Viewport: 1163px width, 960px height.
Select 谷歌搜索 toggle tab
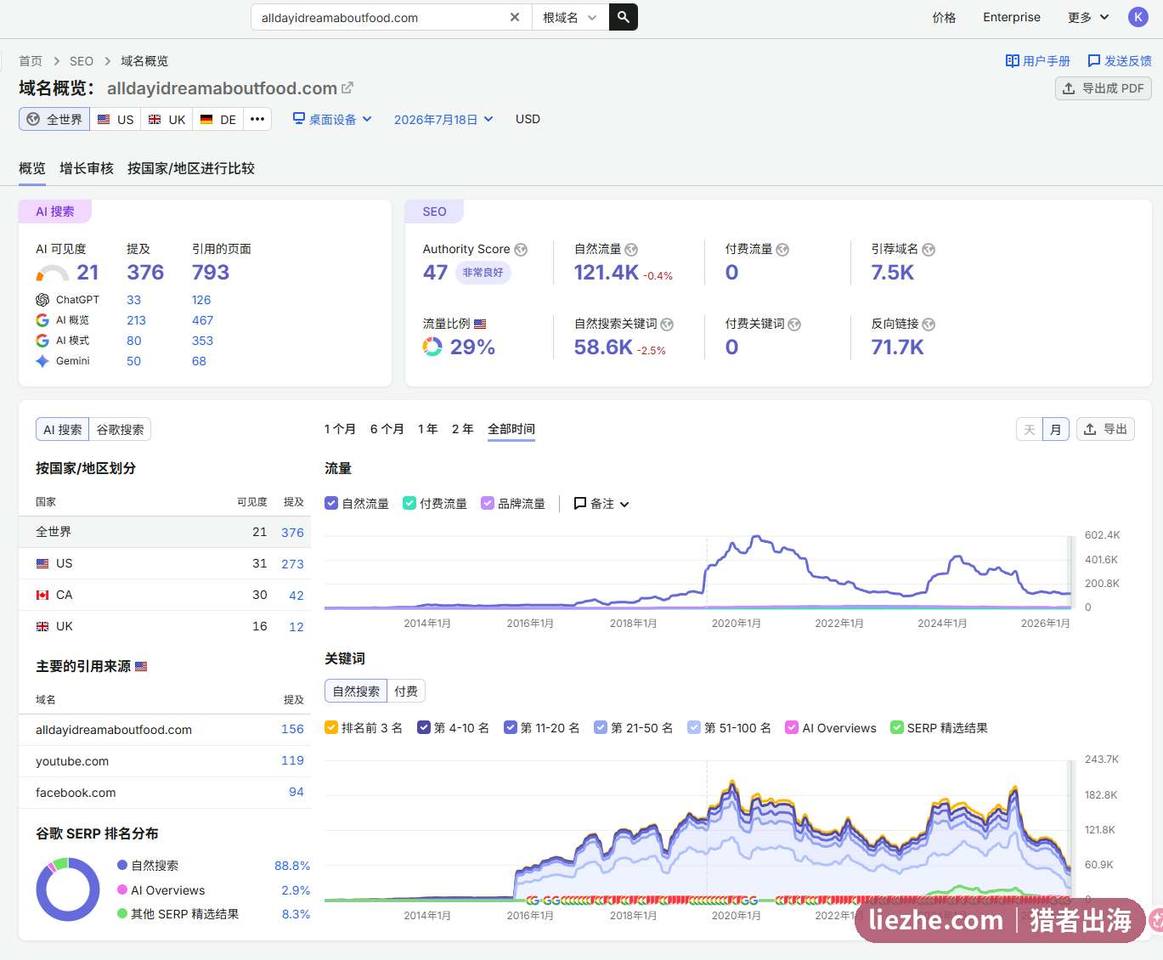[120, 429]
